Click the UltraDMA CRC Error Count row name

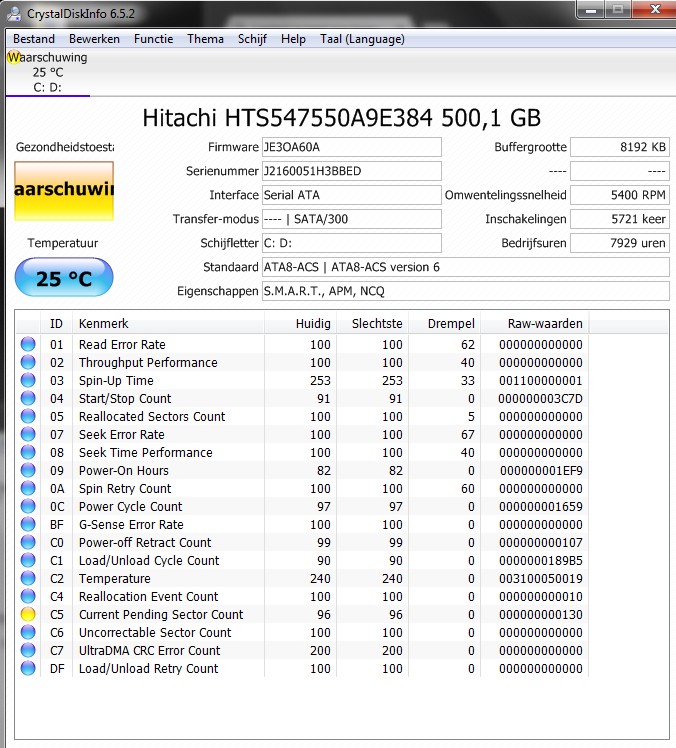pyautogui.click(x=149, y=650)
